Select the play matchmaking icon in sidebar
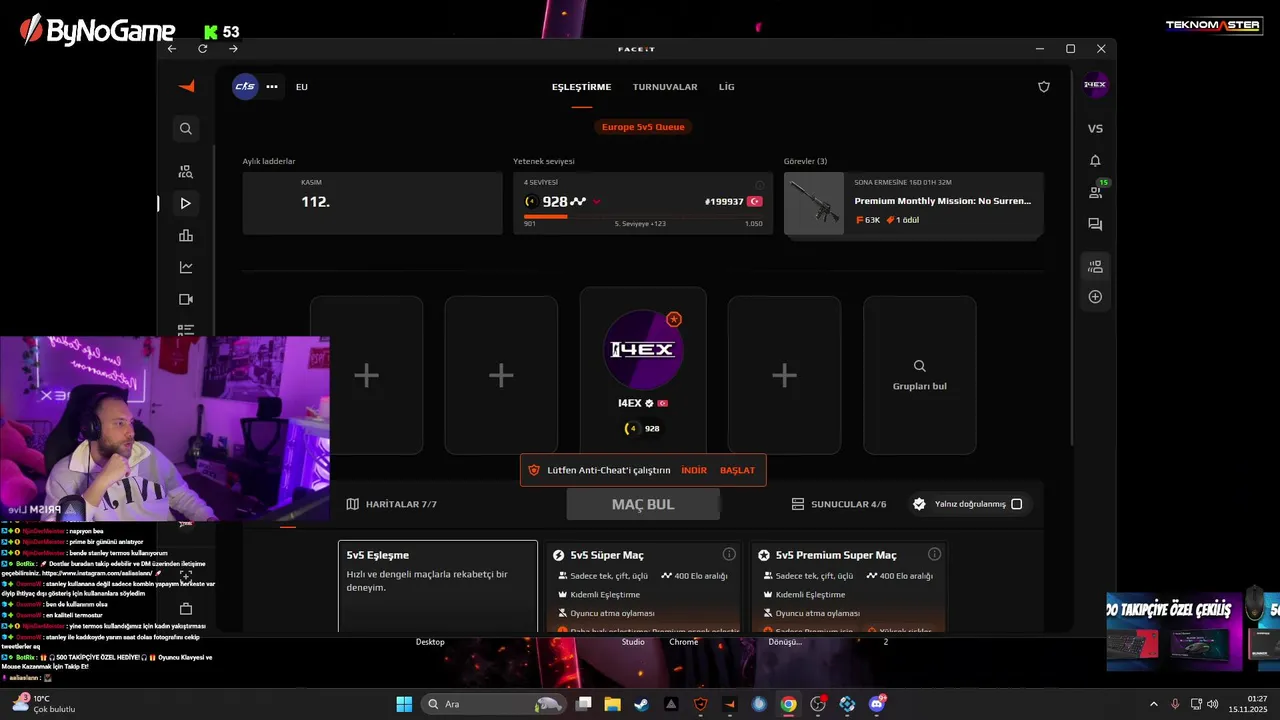The width and height of the screenshot is (1280, 720). [x=186, y=203]
